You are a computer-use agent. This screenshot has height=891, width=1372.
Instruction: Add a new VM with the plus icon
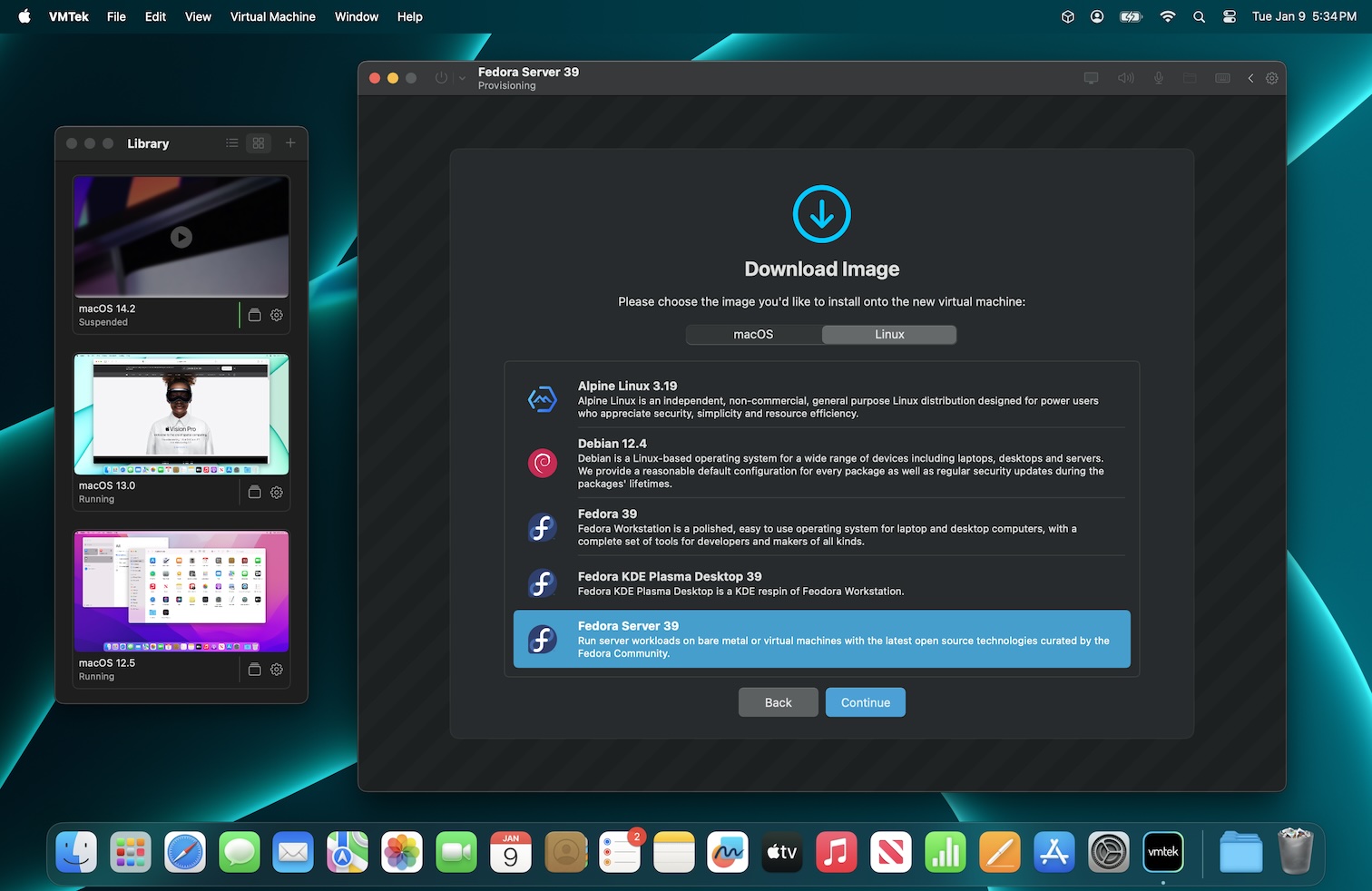coord(290,143)
